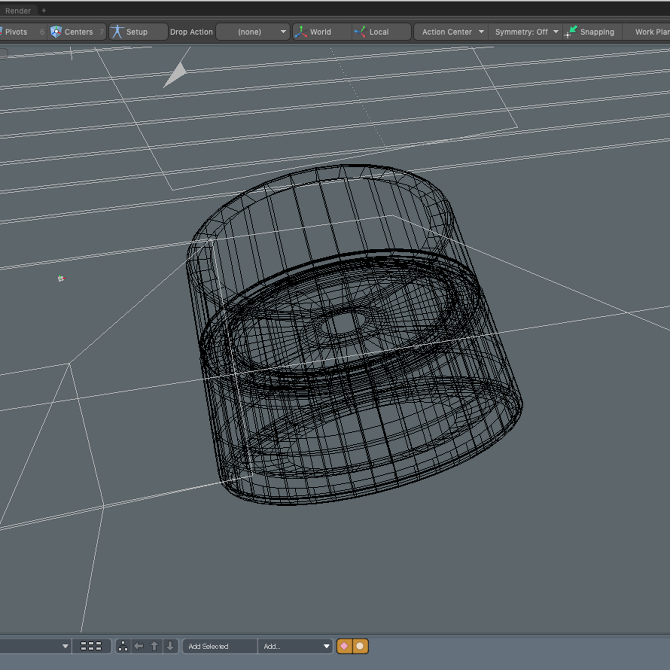Image resolution: width=670 pixels, height=670 pixels.
Task: Click the Pivots mode button
Action: (x=15, y=32)
